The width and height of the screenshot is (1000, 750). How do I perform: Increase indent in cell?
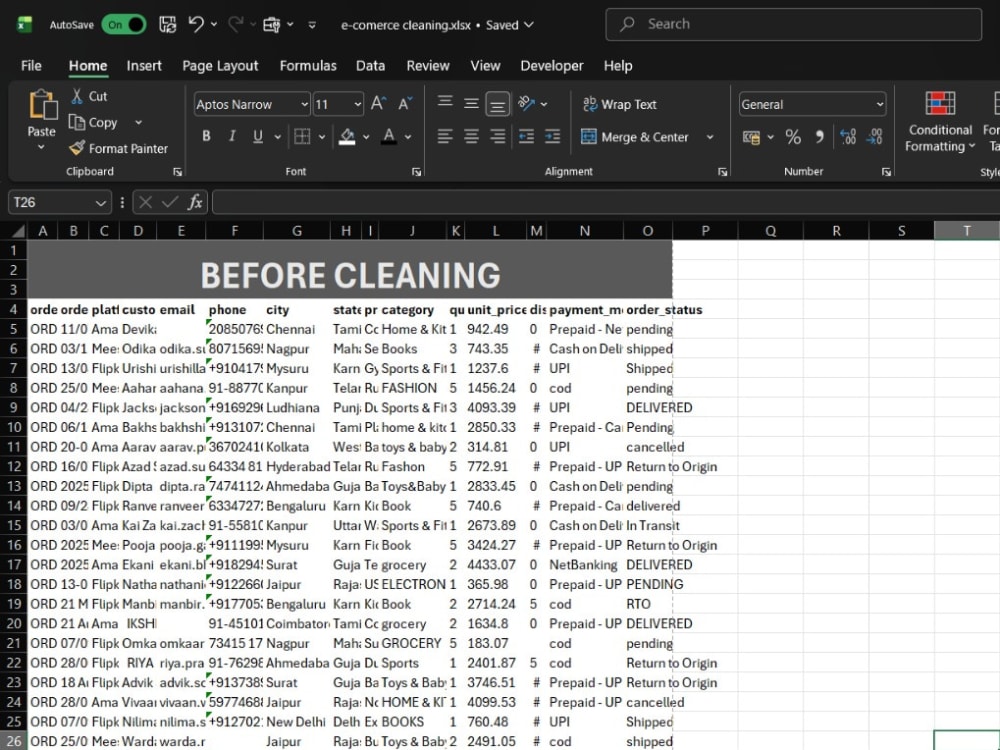pos(552,136)
